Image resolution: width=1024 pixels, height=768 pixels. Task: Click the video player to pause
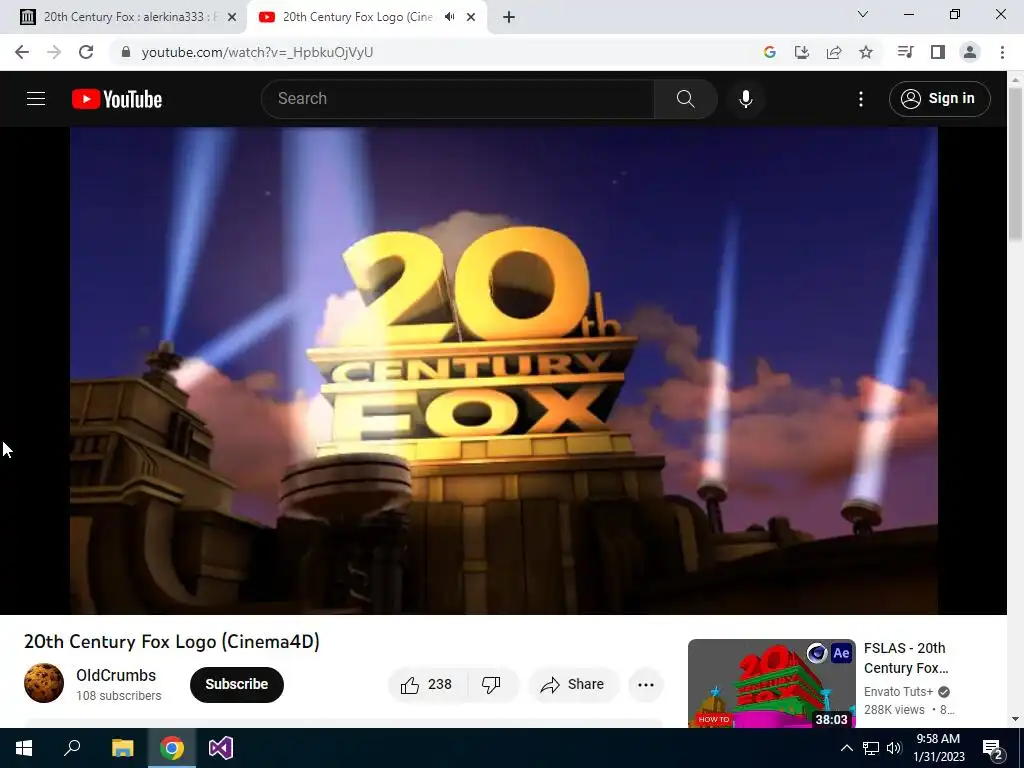pyautogui.click(x=504, y=370)
